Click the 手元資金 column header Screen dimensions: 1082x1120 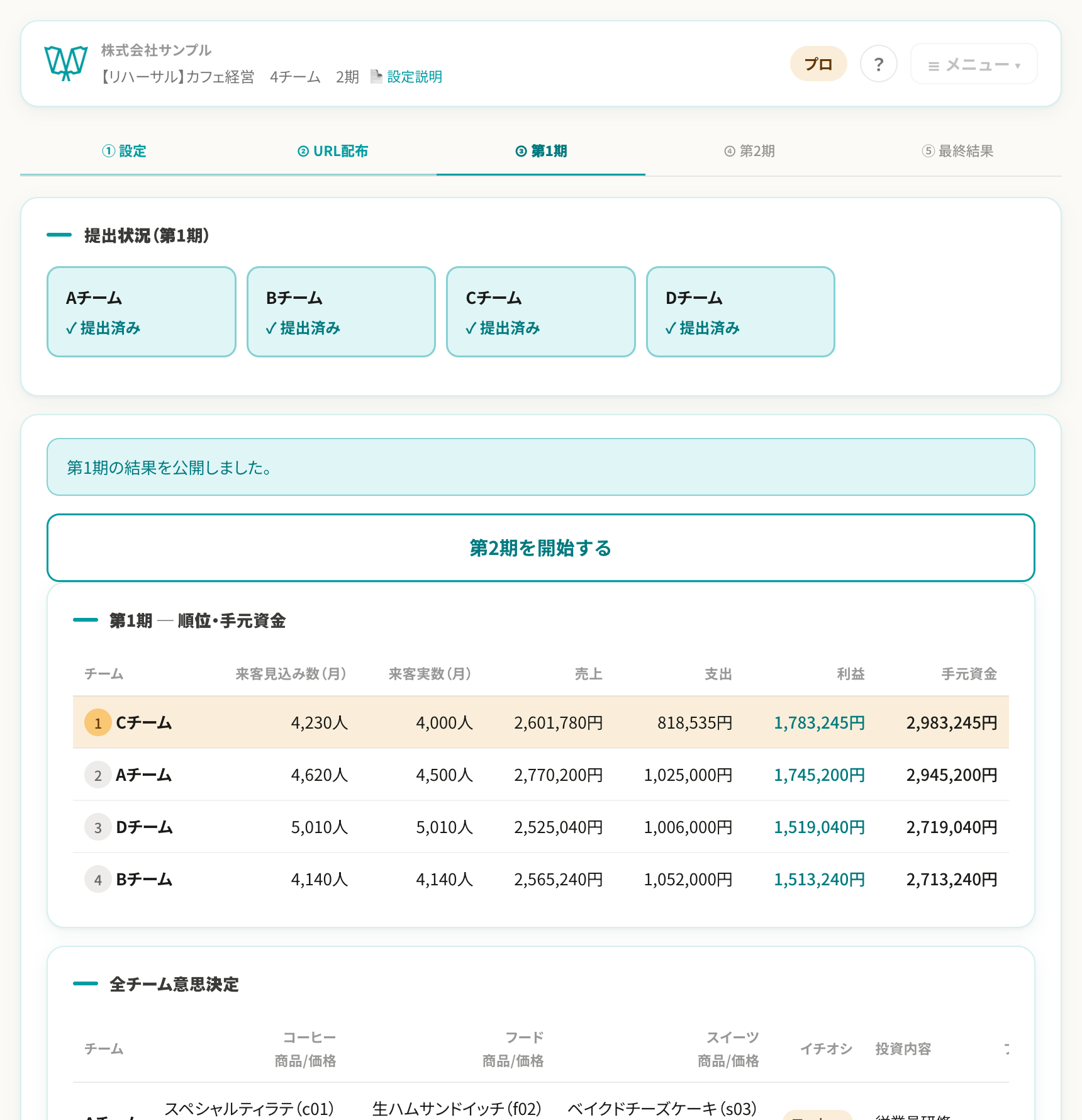pos(969,674)
